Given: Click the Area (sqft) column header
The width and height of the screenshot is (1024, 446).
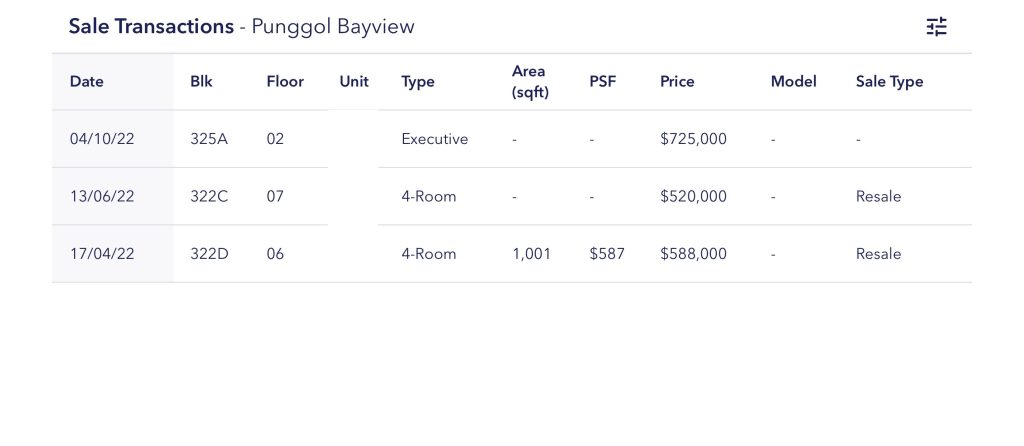Looking at the screenshot, I should pos(530,82).
